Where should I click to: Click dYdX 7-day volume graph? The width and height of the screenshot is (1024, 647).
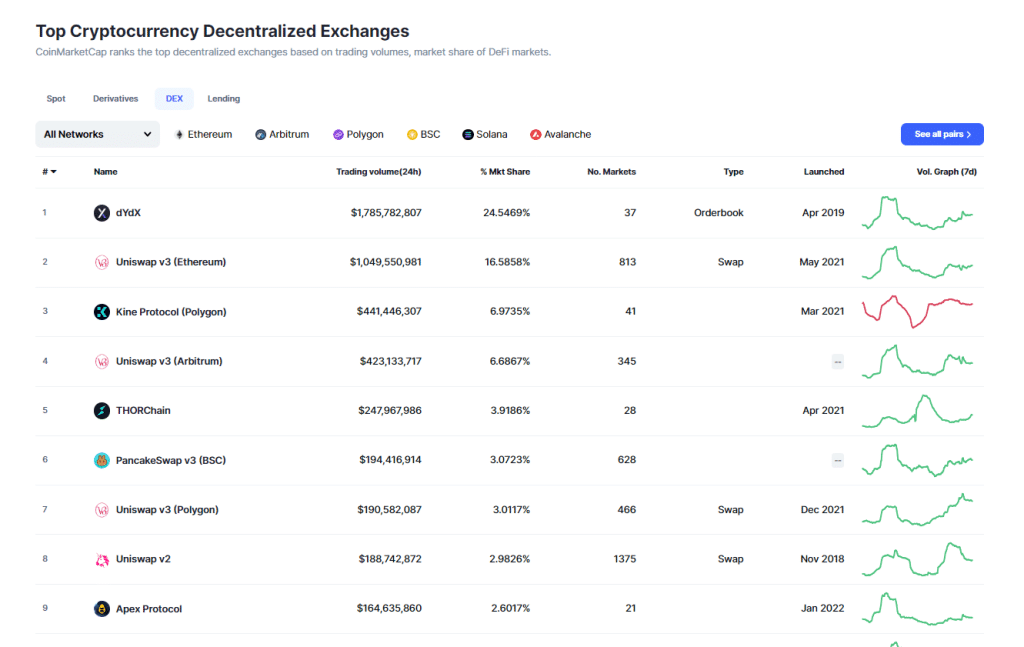[918, 213]
